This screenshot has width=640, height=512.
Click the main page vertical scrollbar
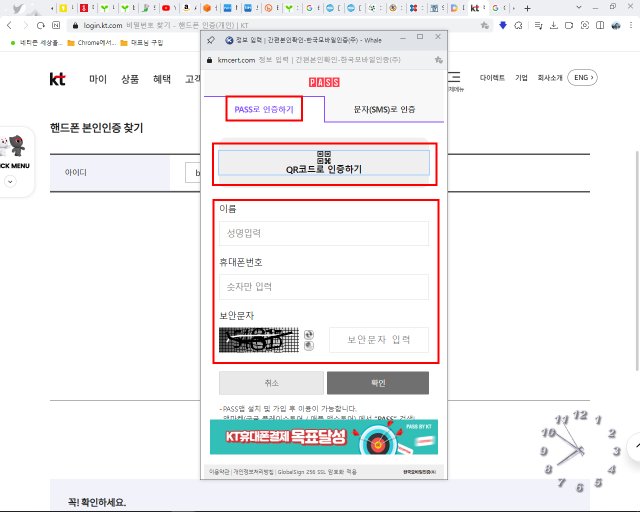click(637, 260)
